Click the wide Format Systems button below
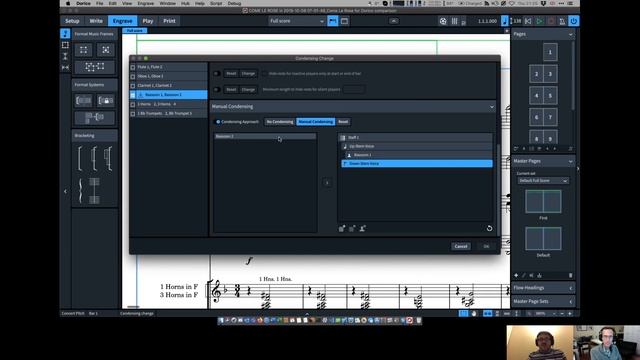Image resolution: width=640 pixels, height=360 pixels. (x=95, y=118)
